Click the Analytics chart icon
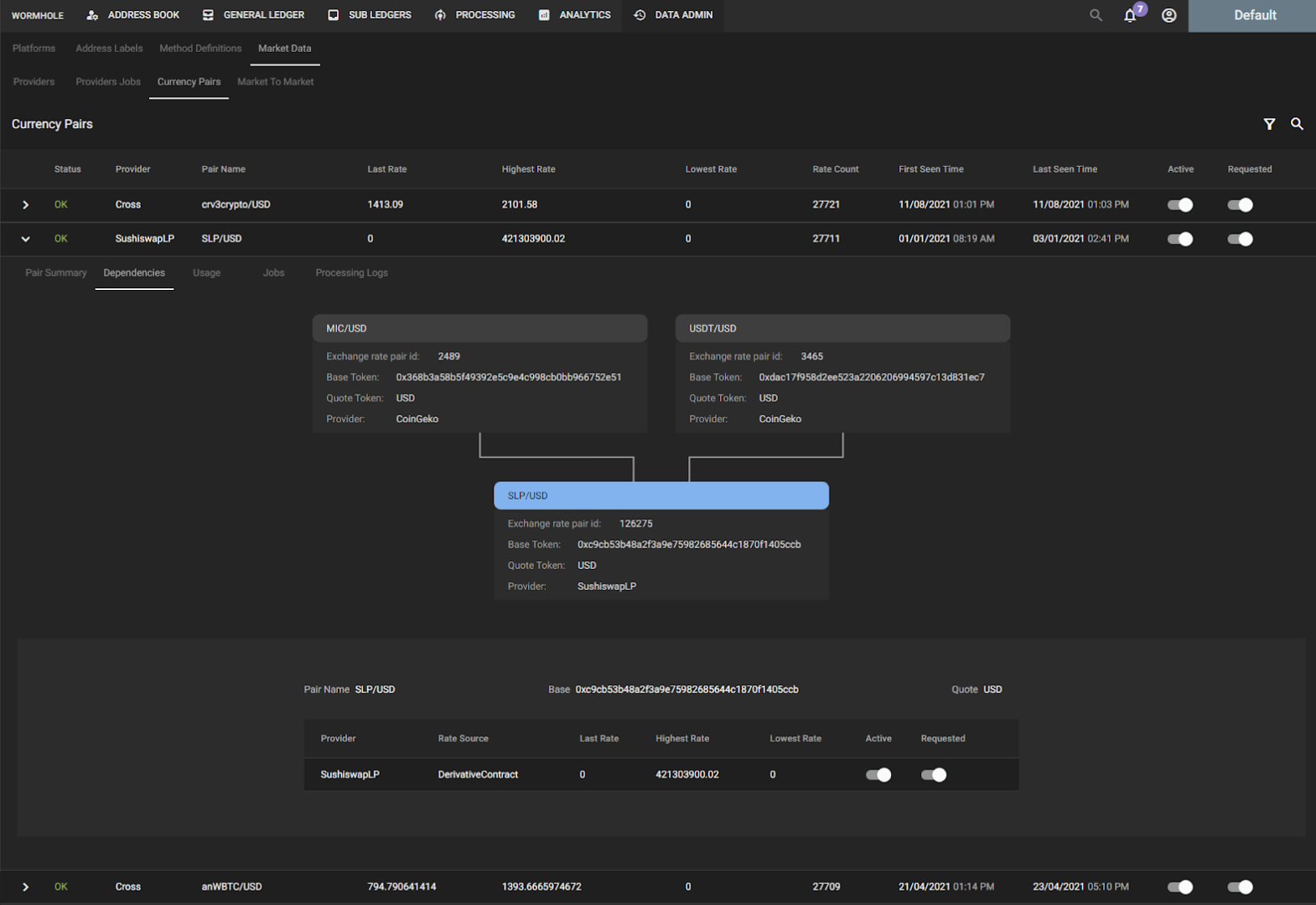 coord(544,15)
